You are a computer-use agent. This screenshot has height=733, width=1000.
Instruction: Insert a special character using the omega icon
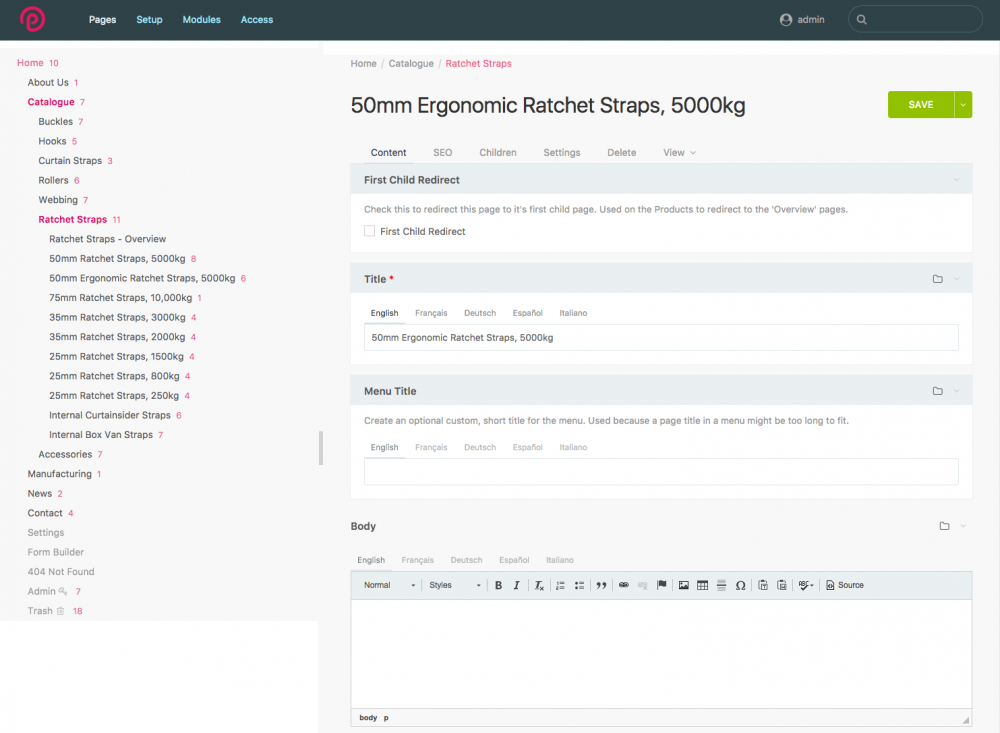click(x=740, y=585)
